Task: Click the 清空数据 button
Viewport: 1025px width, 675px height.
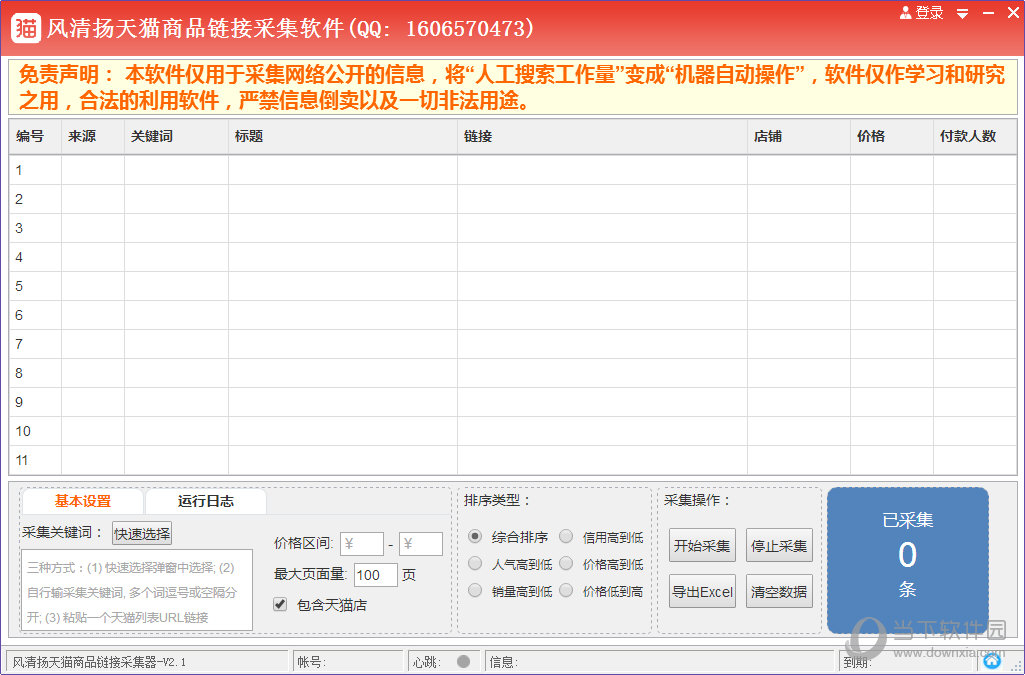Action: (779, 591)
